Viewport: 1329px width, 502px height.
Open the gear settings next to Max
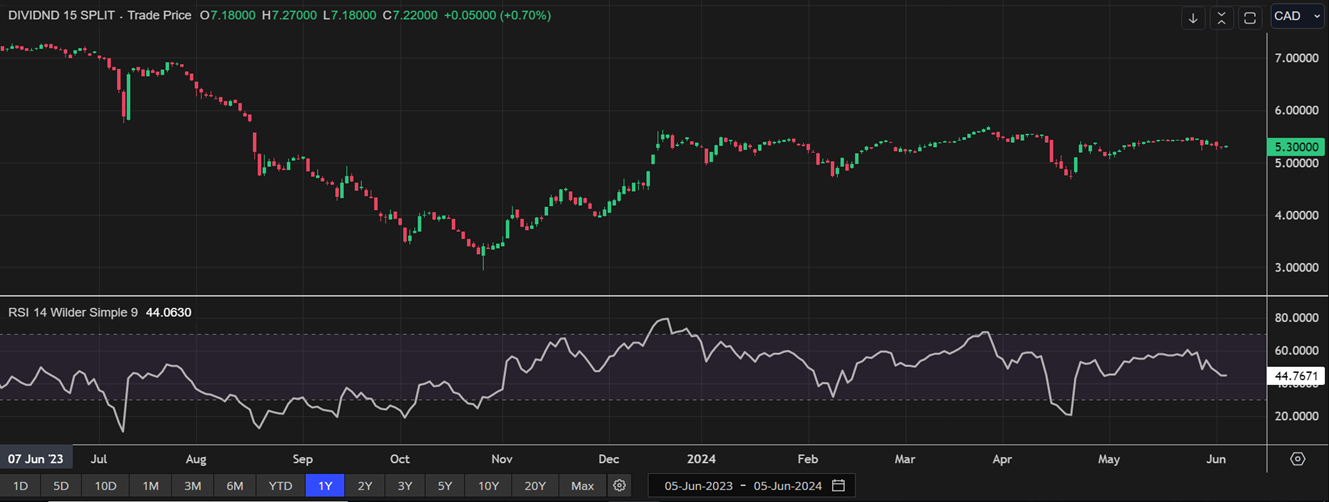[x=620, y=486]
